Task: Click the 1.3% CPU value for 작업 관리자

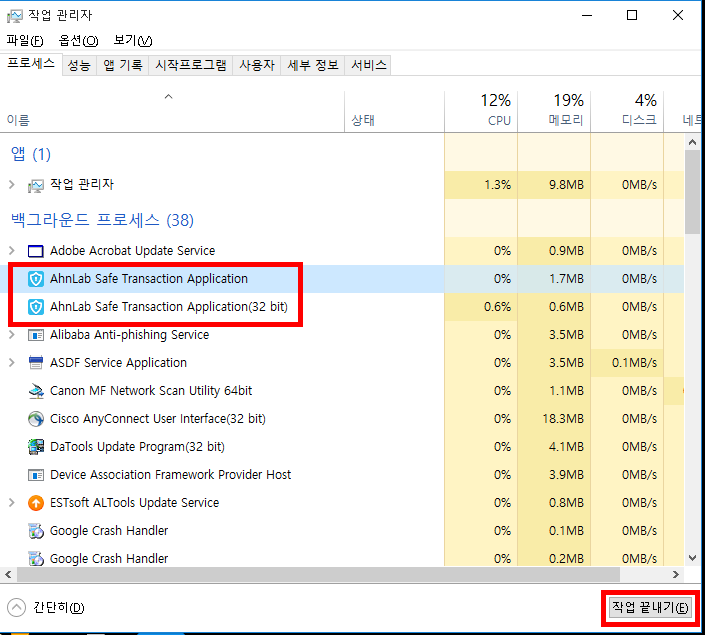Action: coord(497,185)
